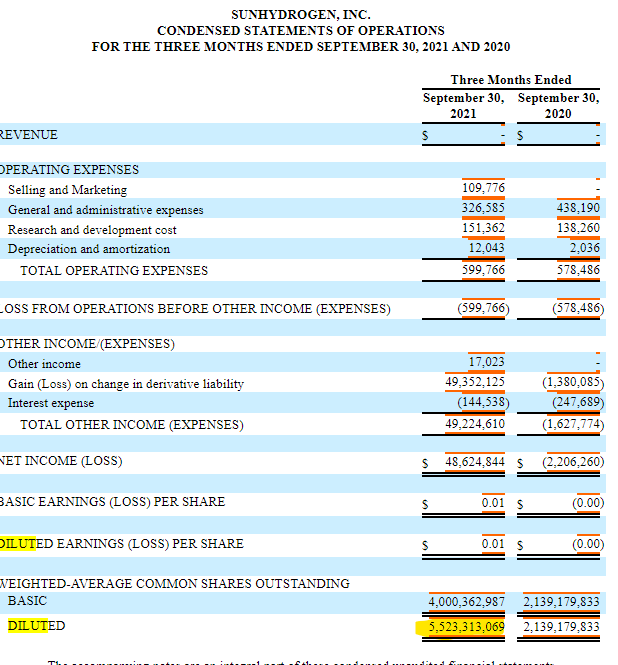Select the 12,043 value

point(487,248)
